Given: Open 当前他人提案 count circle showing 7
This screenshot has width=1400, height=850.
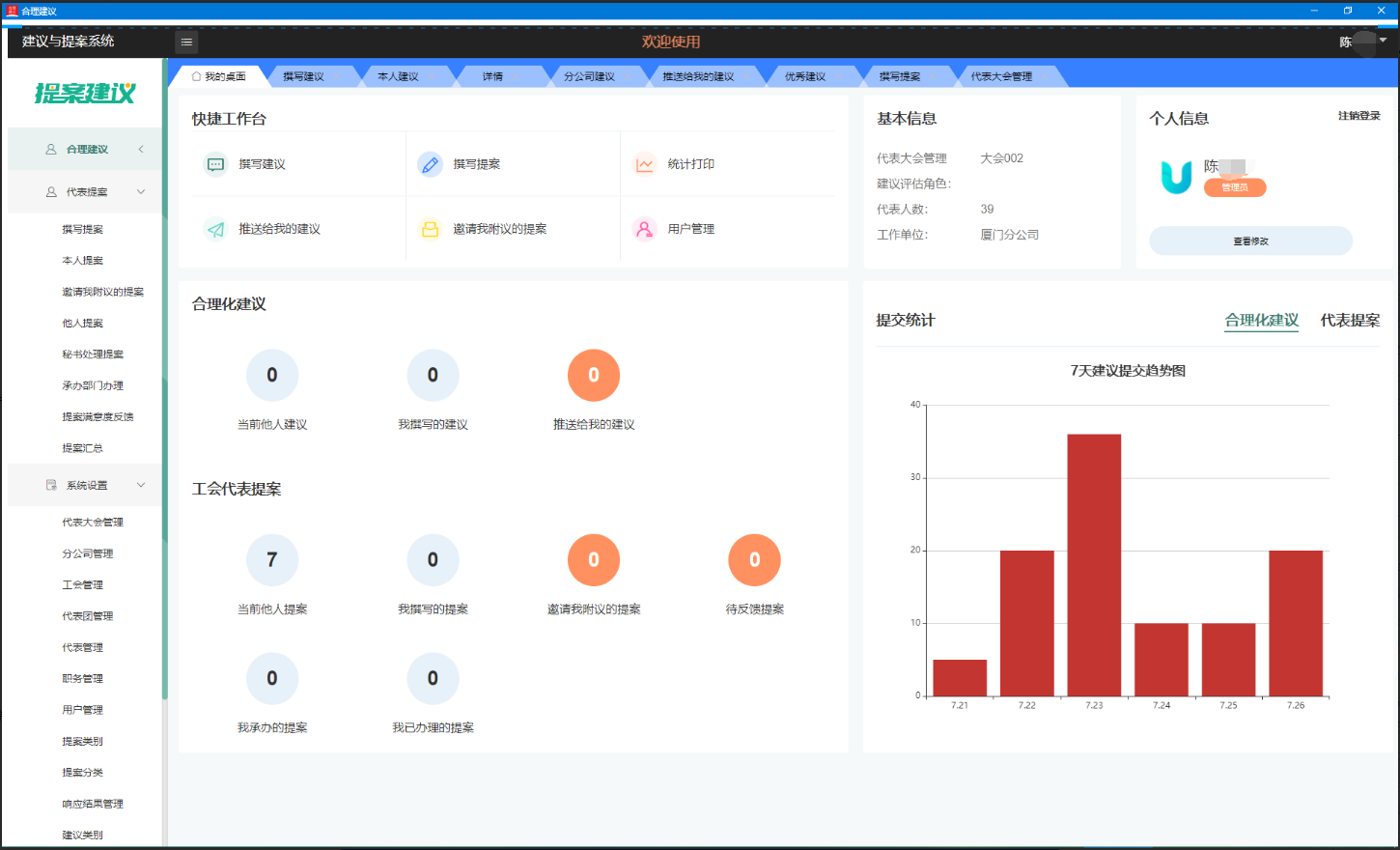Looking at the screenshot, I should [x=272, y=560].
